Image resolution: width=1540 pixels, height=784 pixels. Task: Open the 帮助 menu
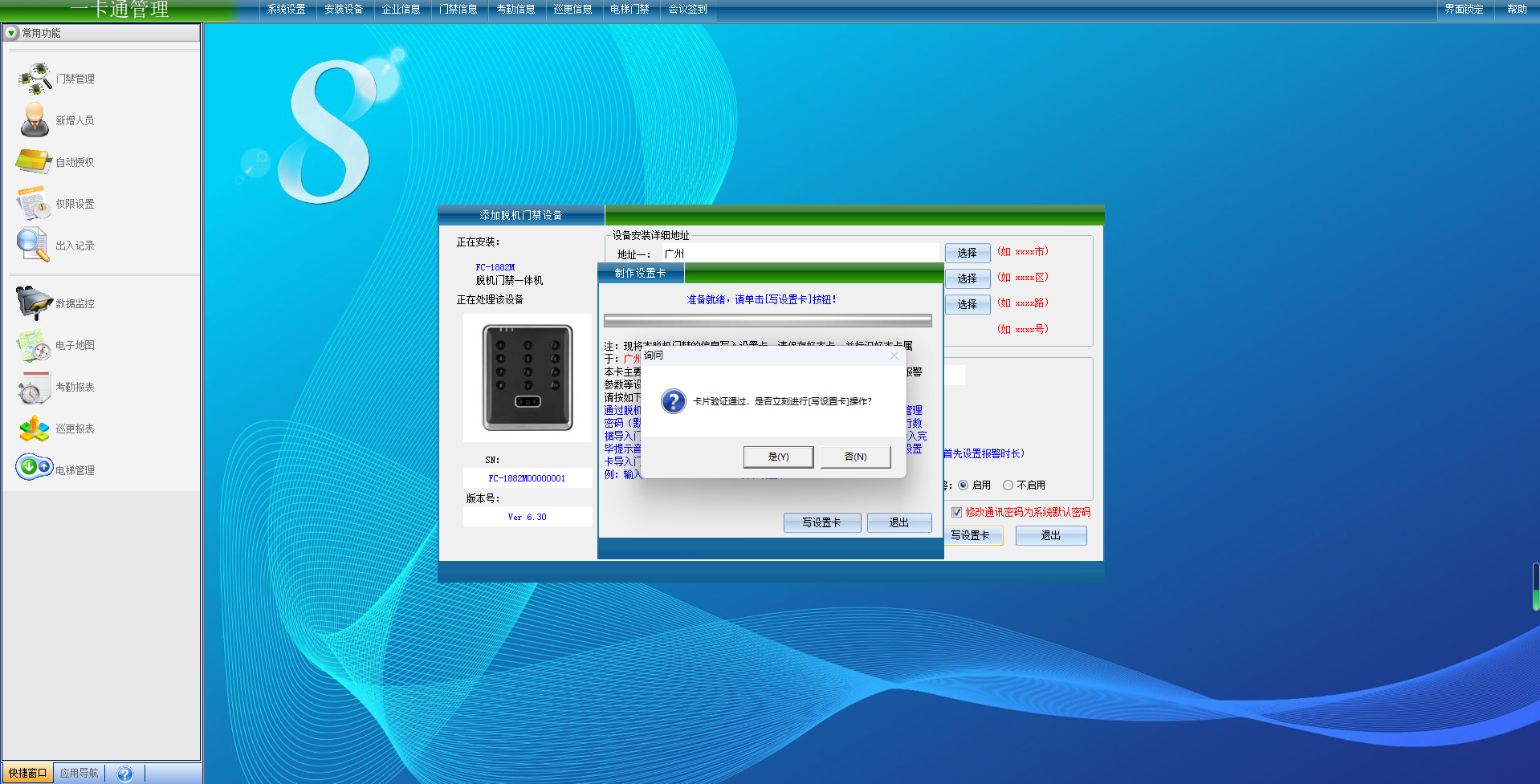pos(1517,10)
